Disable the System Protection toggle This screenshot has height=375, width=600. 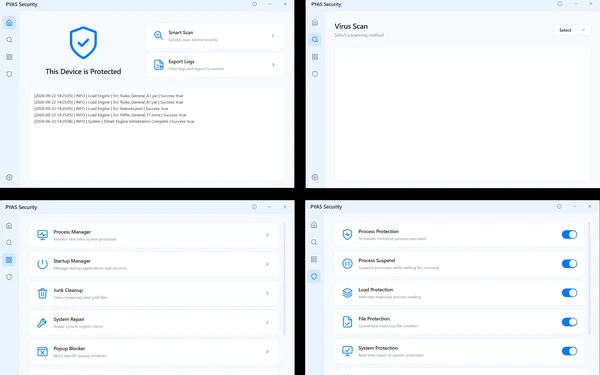(x=569, y=351)
